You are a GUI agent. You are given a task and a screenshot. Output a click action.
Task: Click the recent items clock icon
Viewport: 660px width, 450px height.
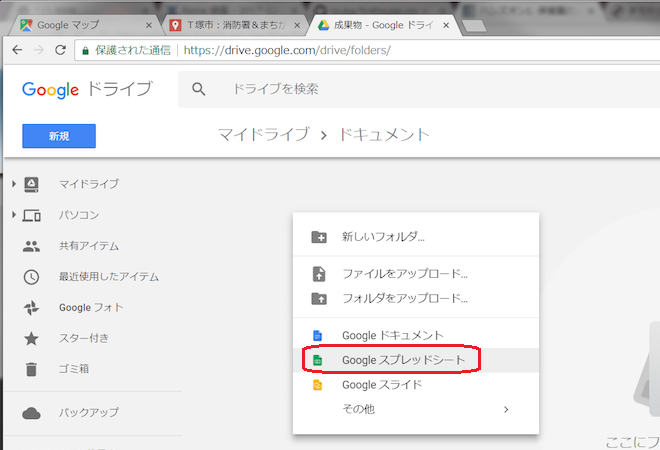[31, 277]
